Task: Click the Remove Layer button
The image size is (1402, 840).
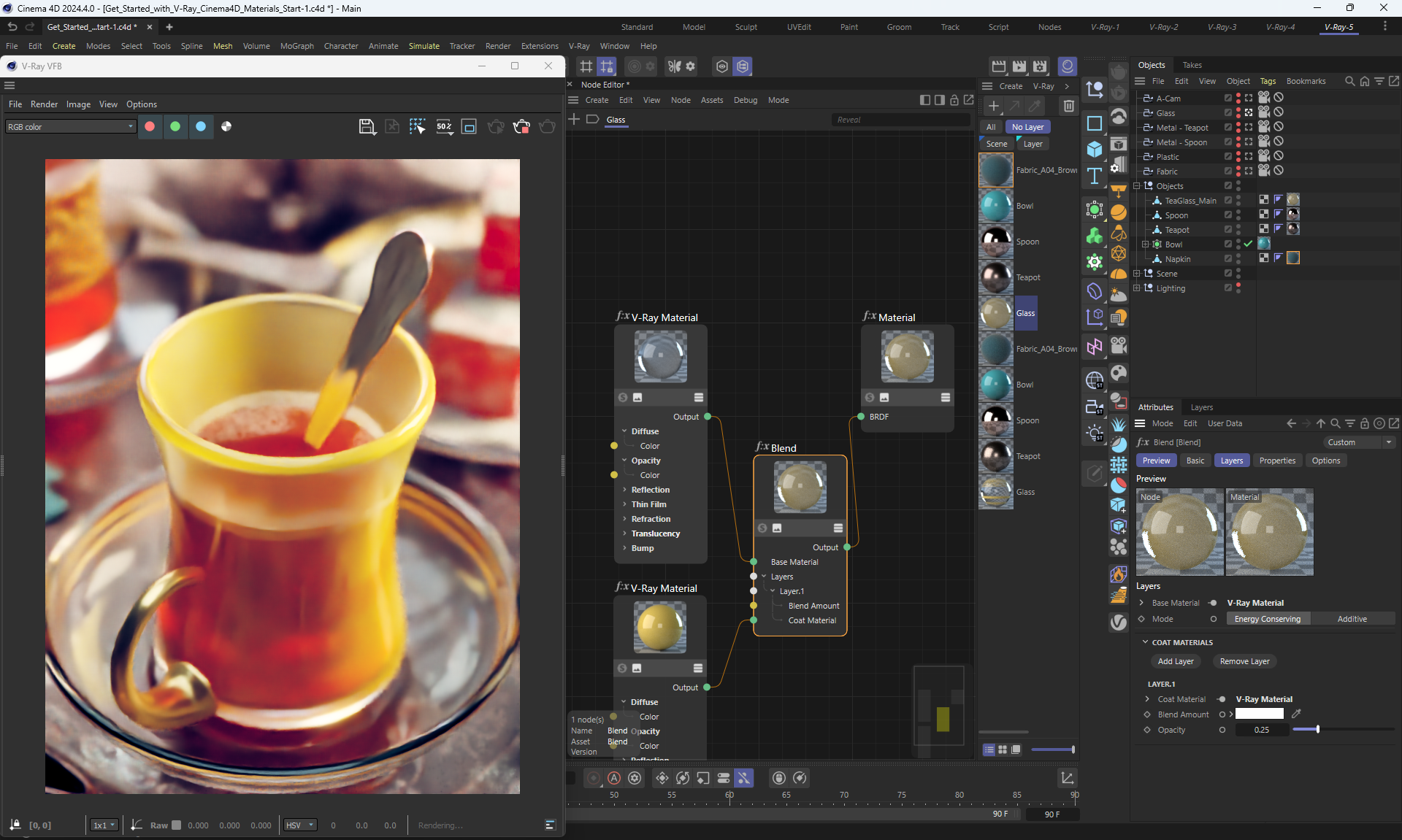Action: pos(1244,661)
